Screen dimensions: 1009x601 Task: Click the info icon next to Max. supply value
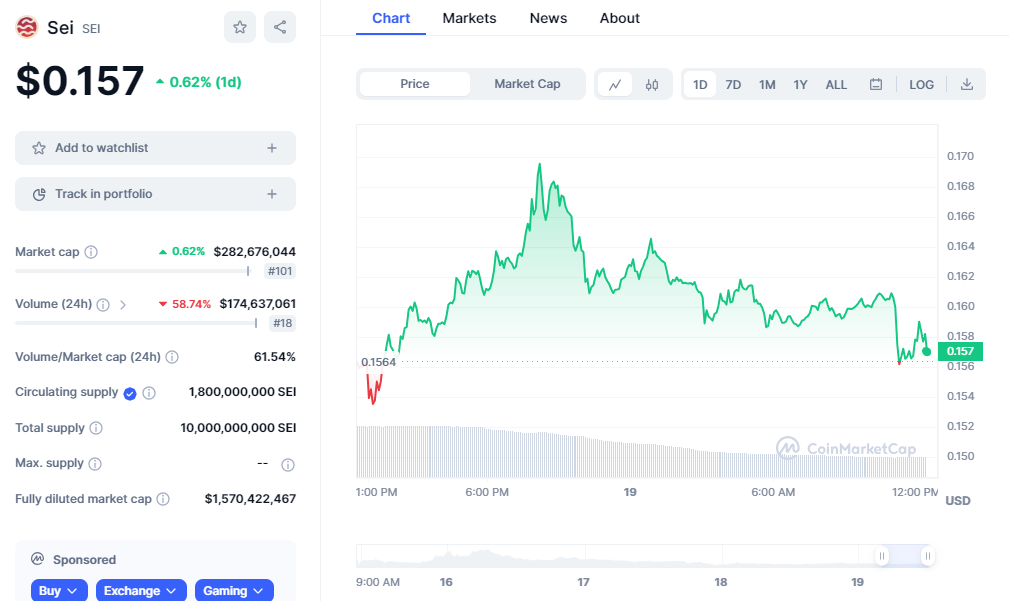point(288,465)
